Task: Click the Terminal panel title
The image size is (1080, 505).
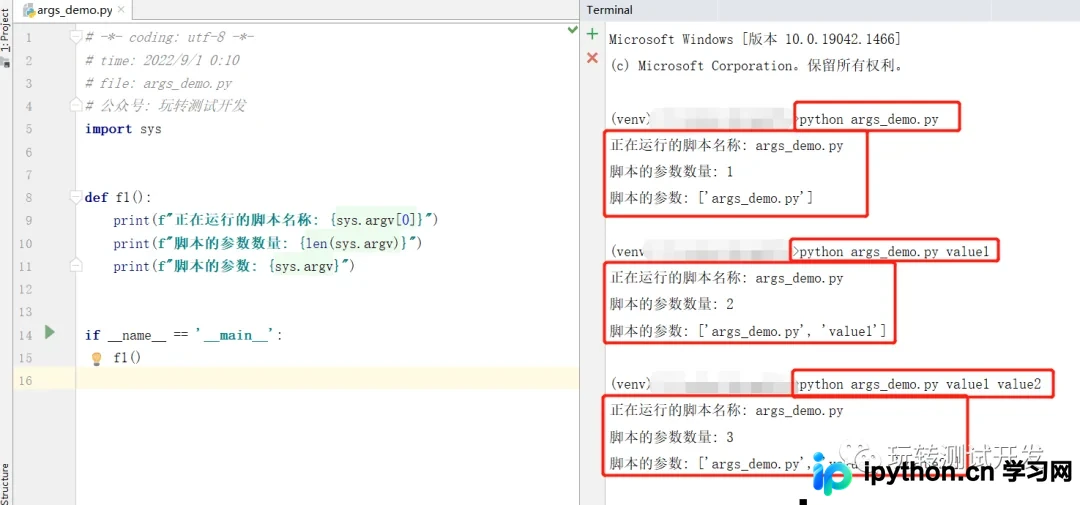Action: [x=610, y=10]
